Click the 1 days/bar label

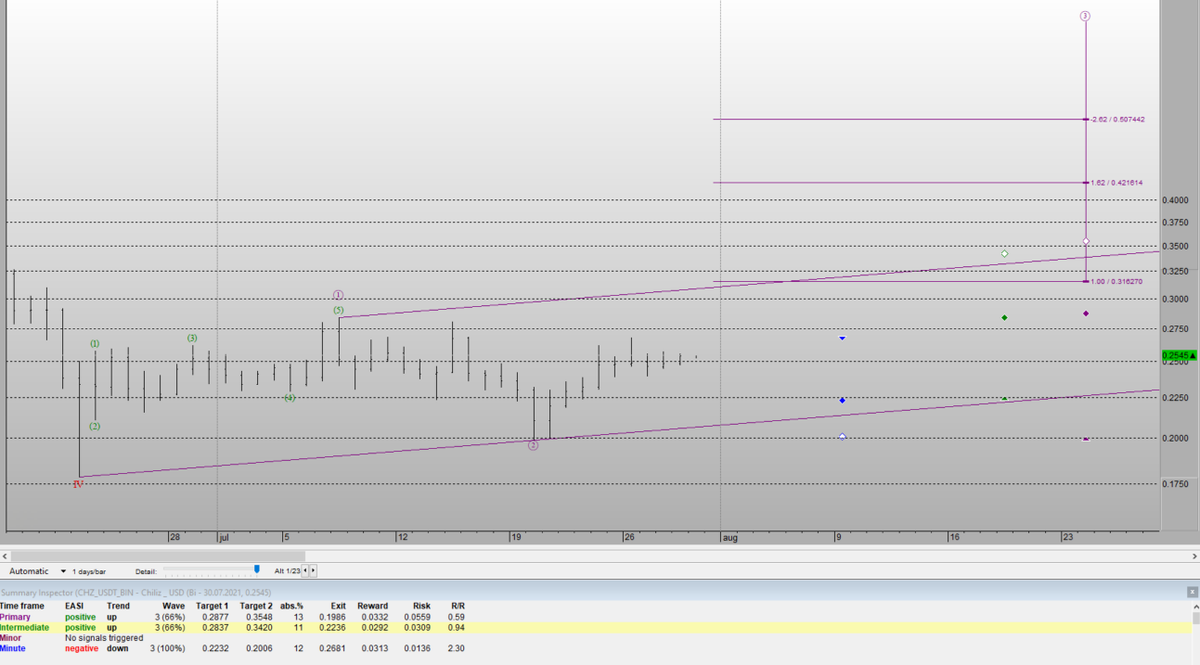click(x=89, y=570)
